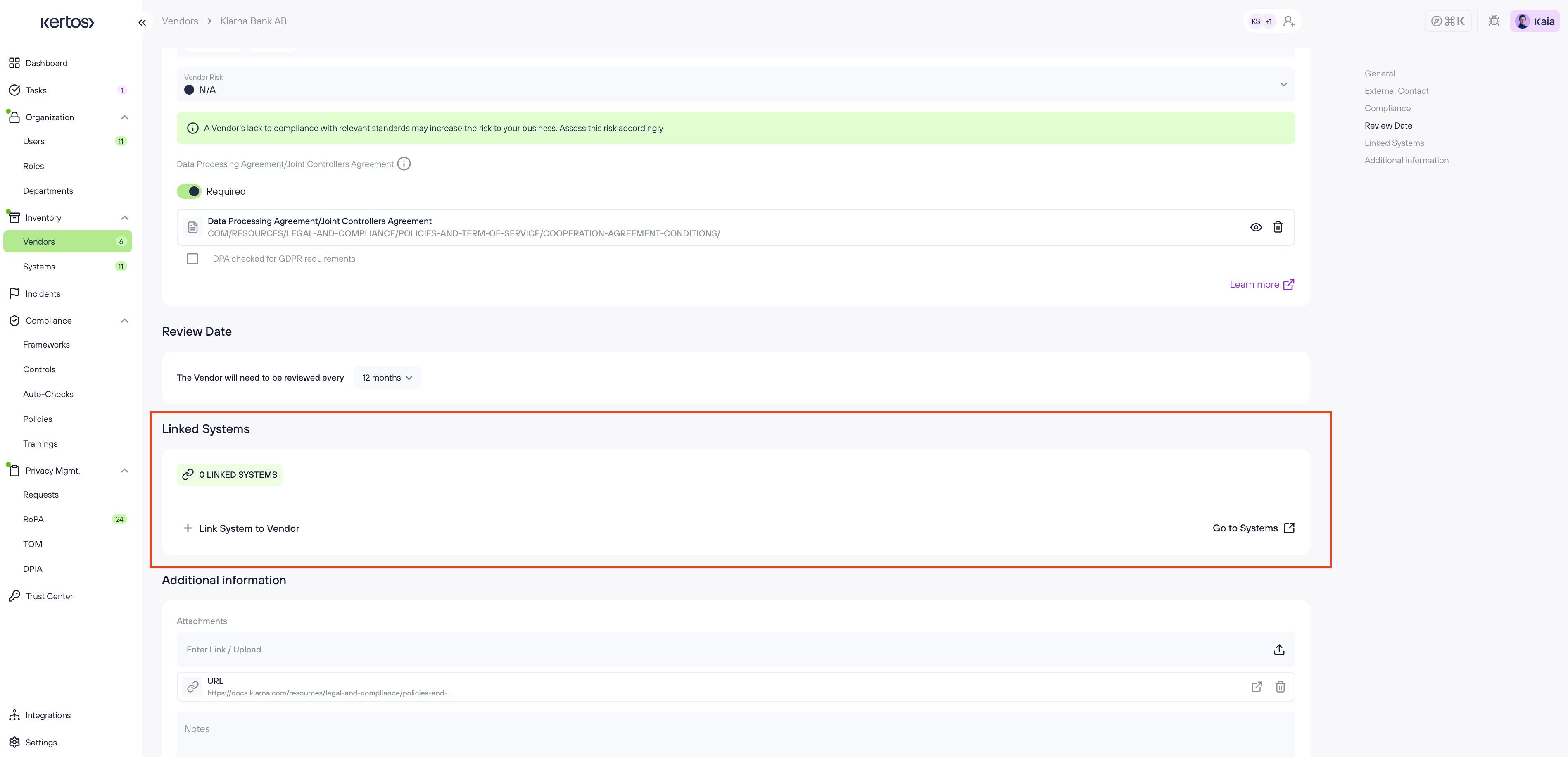Open the Learn more link
This screenshot has height=757, width=1568.
point(1262,284)
